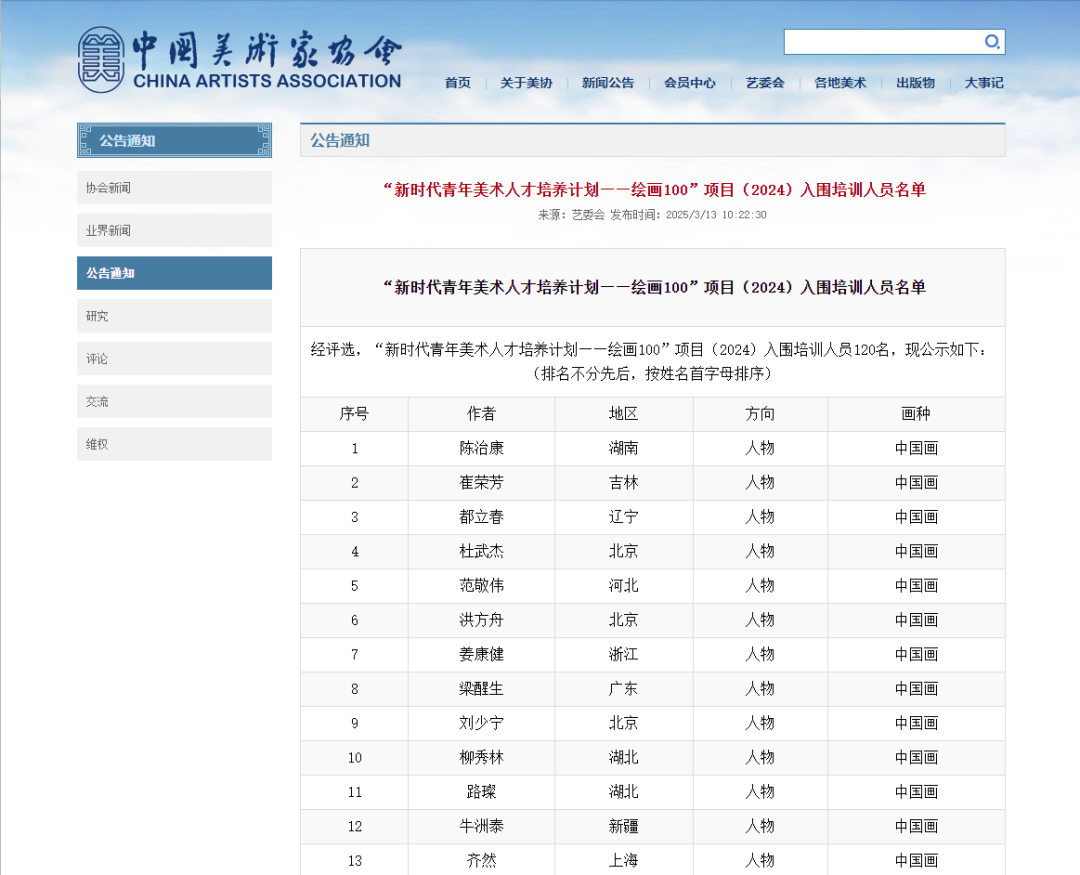The image size is (1080, 875).
Task: Open 关于美协 from the top navigation
Action: pos(527,84)
